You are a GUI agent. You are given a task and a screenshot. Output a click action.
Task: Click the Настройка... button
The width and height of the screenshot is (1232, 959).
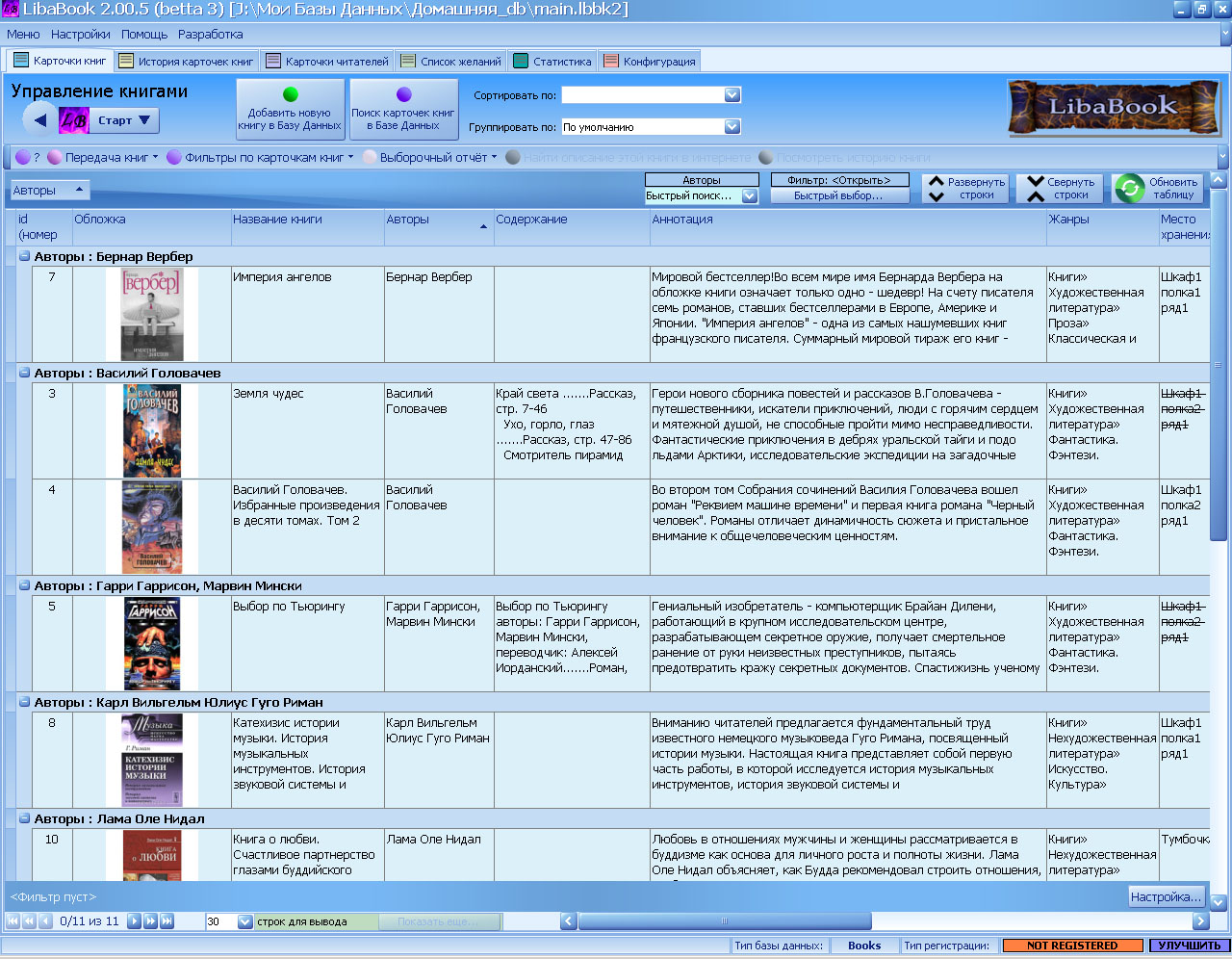click(1166, 896)
